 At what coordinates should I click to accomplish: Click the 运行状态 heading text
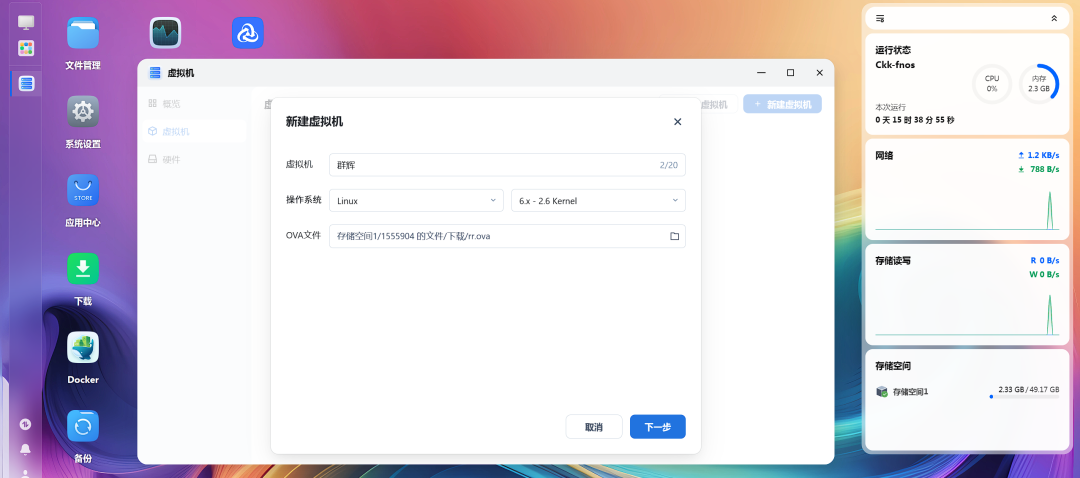tap(893, 50)
